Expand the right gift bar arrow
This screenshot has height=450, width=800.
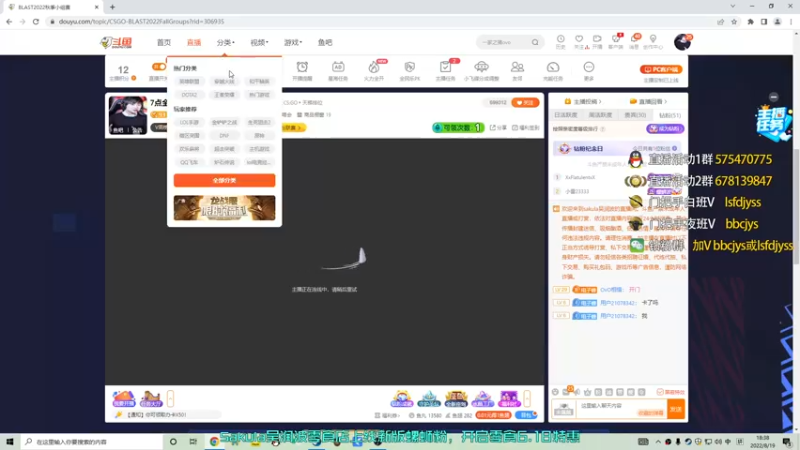(527, 398)
